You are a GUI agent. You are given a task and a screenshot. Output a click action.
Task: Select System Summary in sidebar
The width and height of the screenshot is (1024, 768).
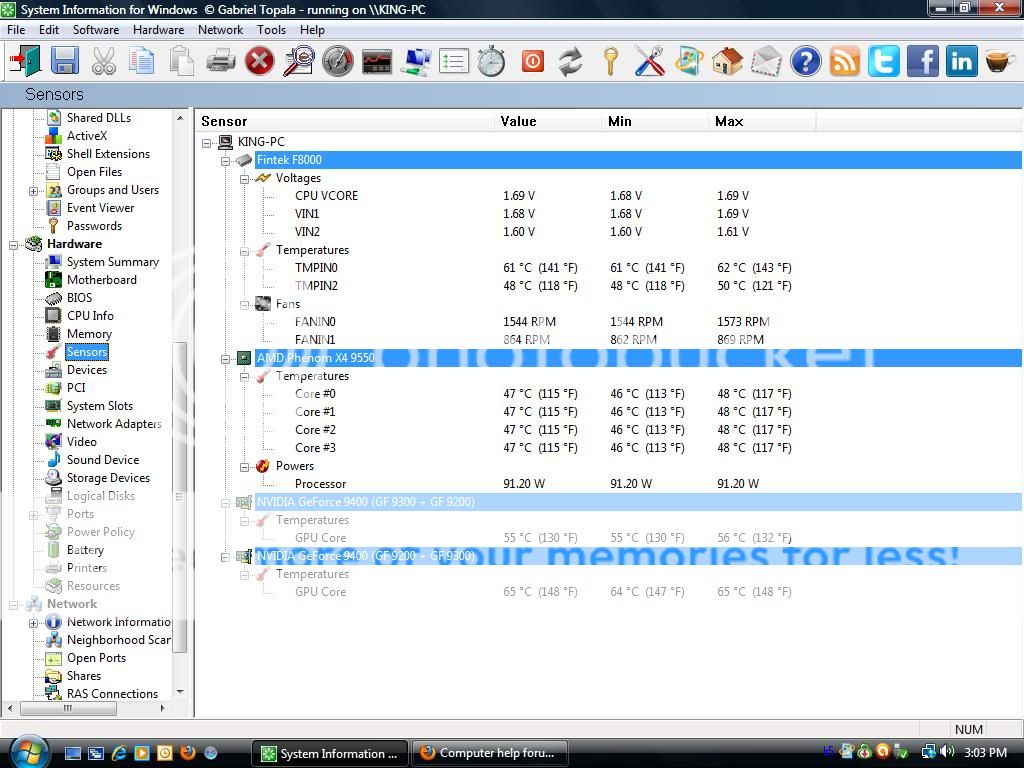[x=113, y=262]
